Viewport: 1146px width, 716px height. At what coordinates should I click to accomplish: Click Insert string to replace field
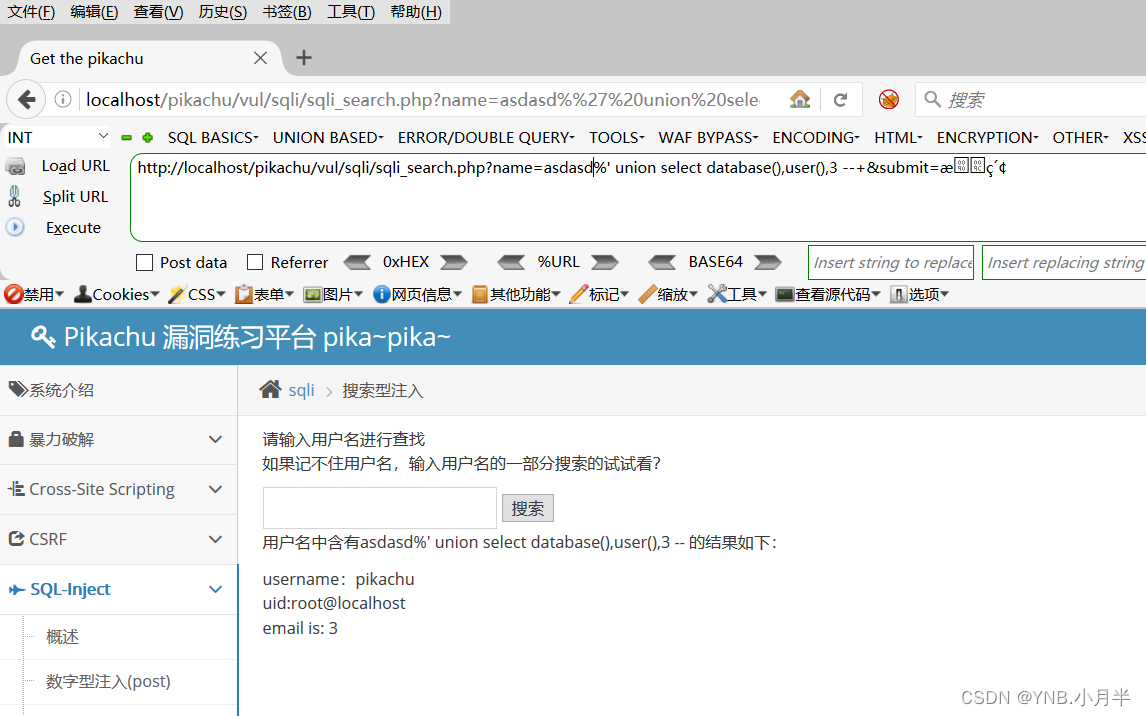pyautogui.click(x=891, y=262)
